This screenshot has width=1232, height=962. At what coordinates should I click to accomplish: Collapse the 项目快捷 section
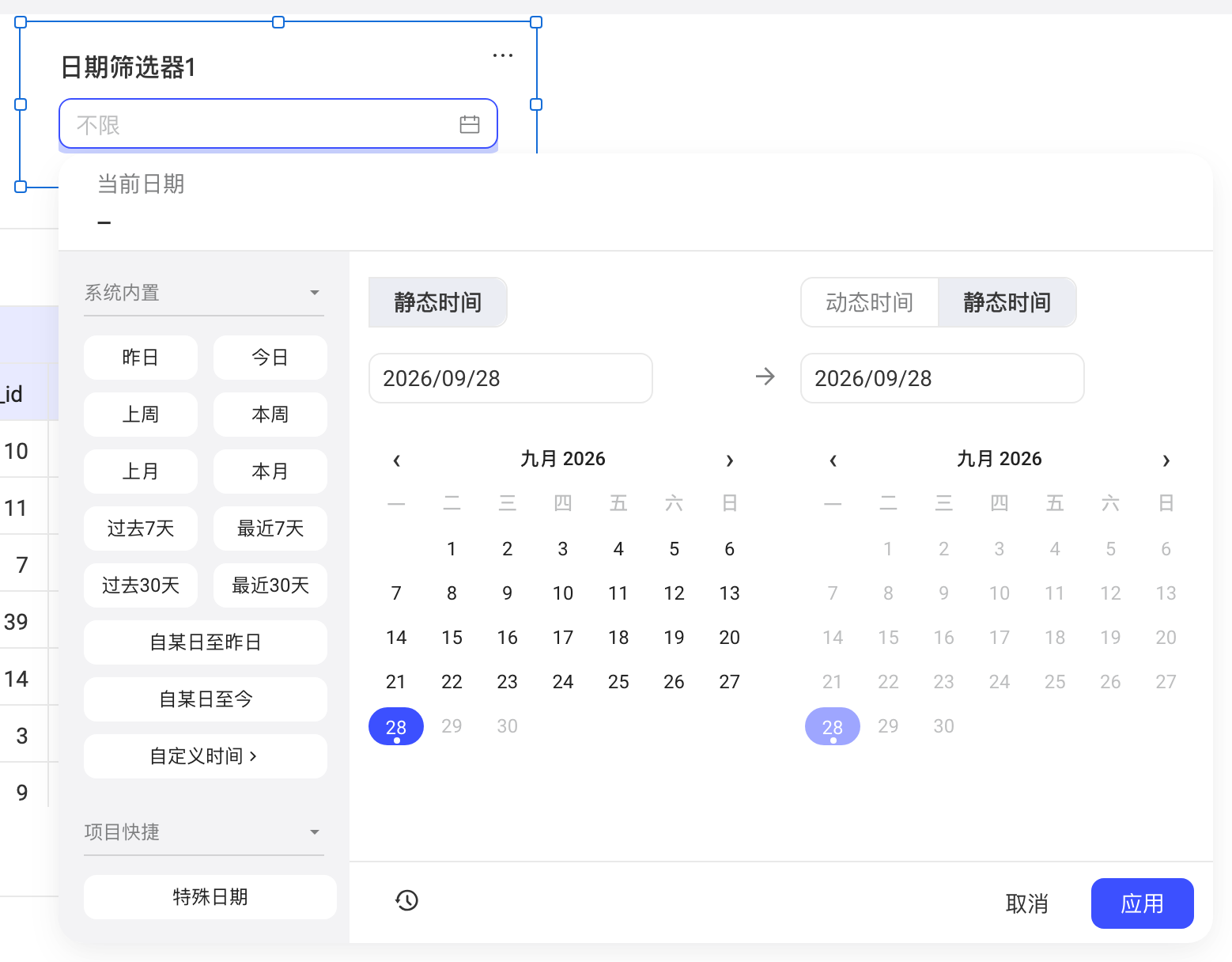(x=204, y=832)
